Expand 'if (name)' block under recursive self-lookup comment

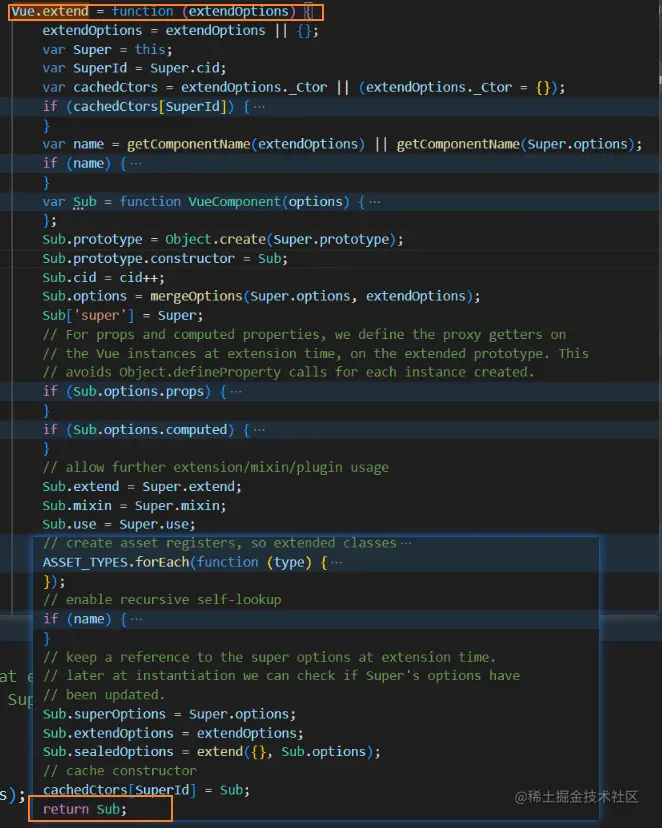point(136,619)
